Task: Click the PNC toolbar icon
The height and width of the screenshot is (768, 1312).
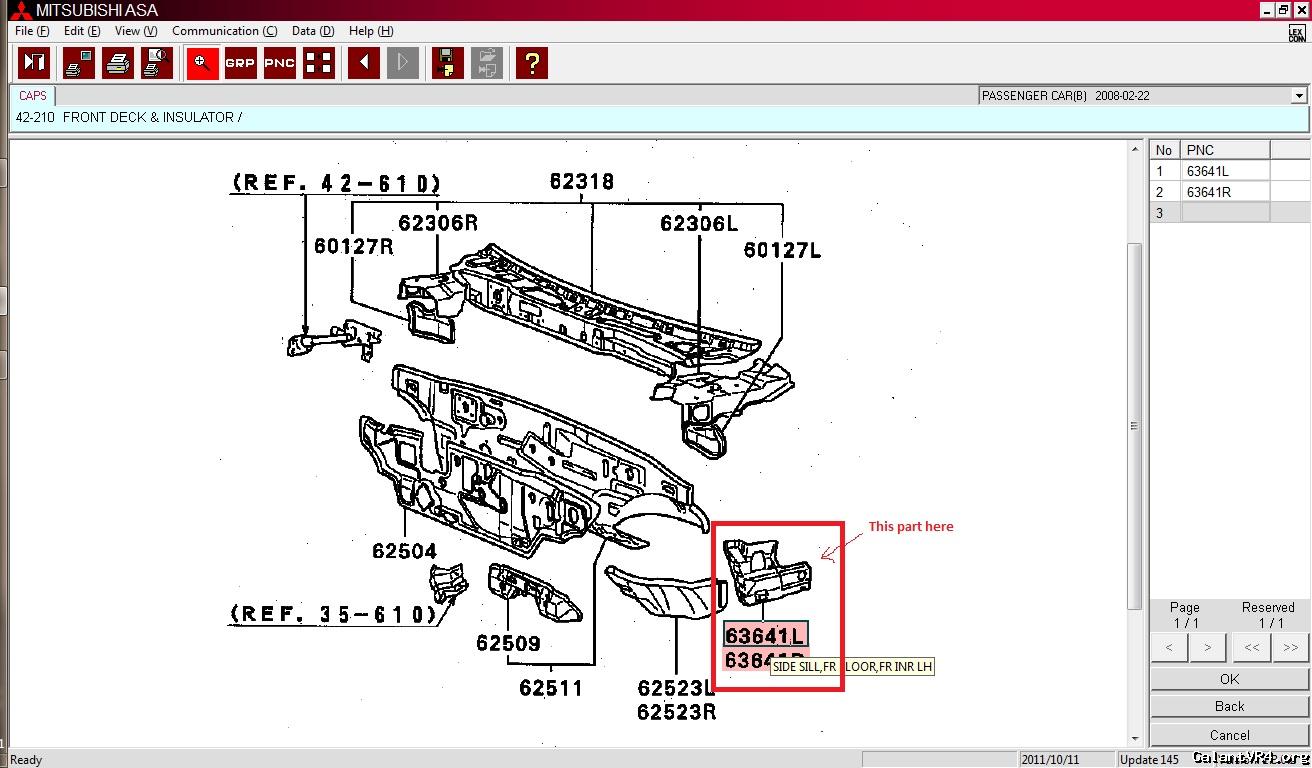Action: tap(279, 63)
